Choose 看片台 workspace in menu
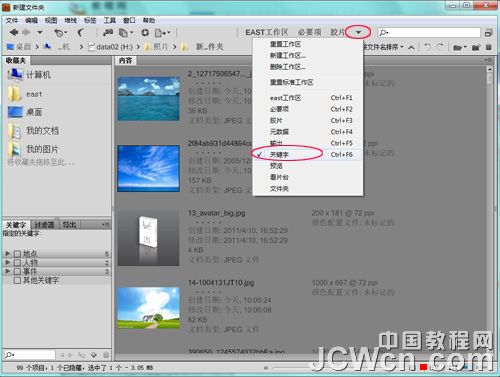The height and width of the screenshot is (377, 500). (x=308, y=177)
